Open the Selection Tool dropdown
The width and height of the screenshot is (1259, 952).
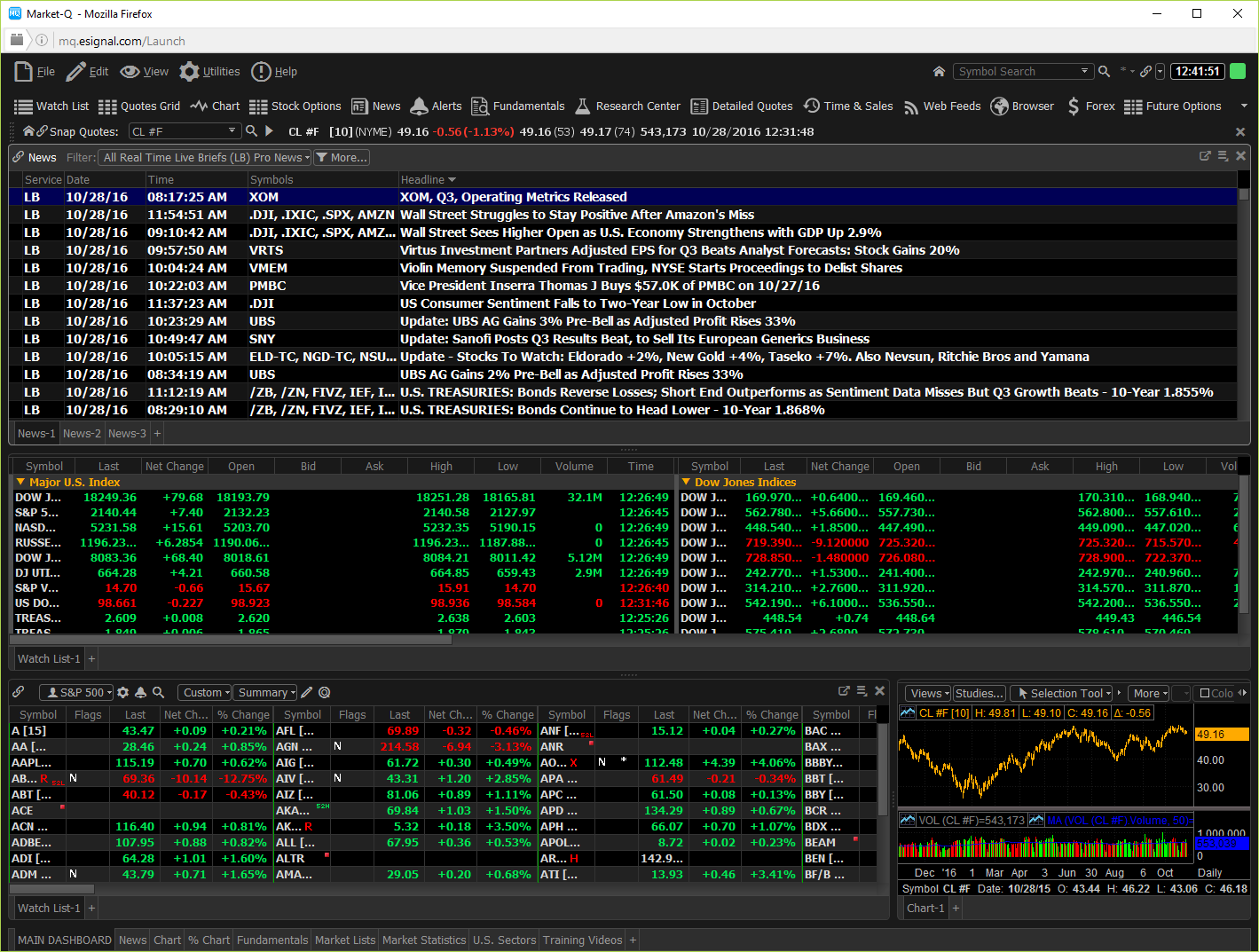pyautogui.click(x=1063, y=694)
